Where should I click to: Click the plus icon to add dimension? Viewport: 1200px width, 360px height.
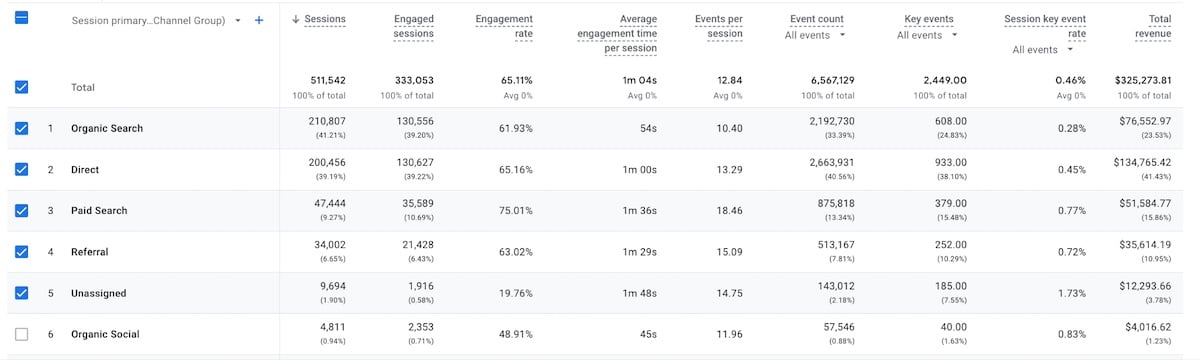259,20
